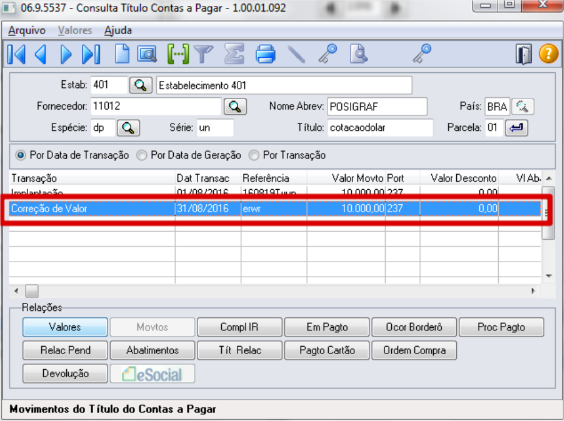This screenshot has height=421, width=564.
Task: Click the Nome Abrev input field
Action: [377, 107]
